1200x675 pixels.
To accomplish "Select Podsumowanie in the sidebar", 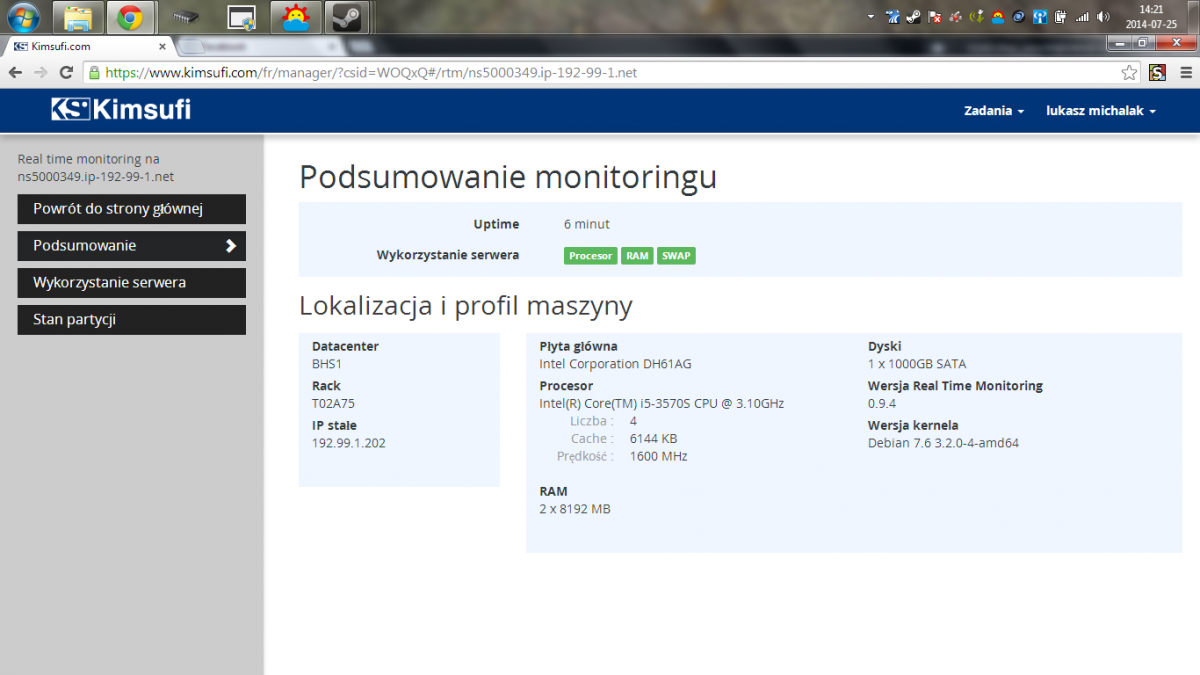I will pos(132,246).
